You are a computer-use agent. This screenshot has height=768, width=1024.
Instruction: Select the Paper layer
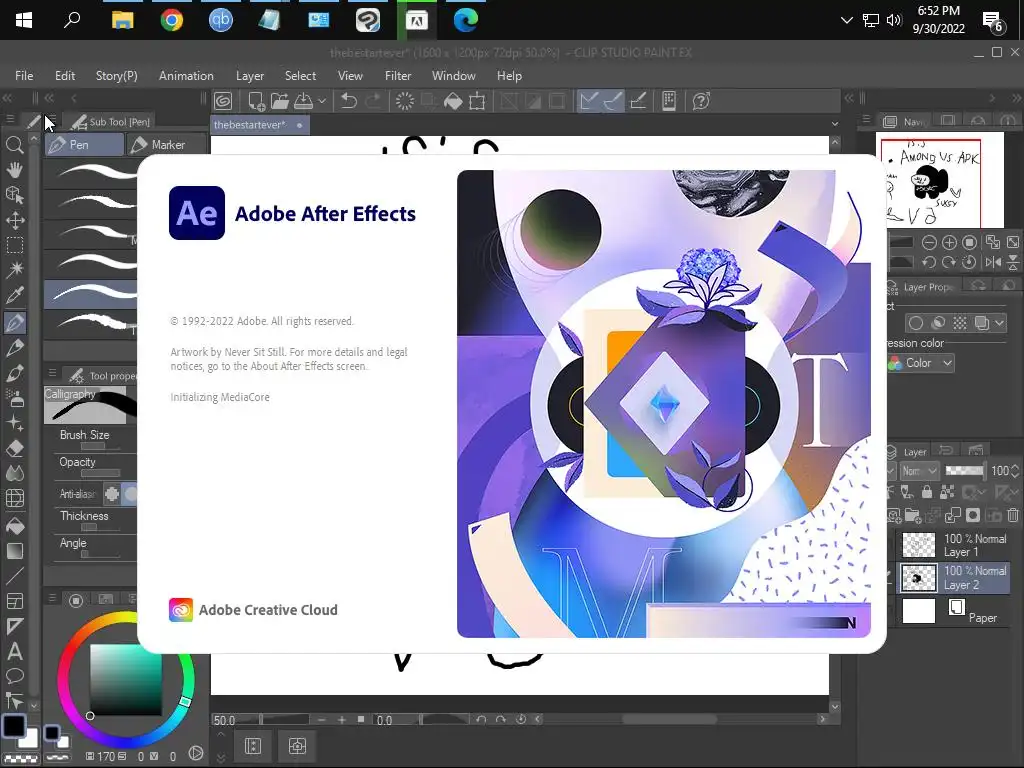955,611
